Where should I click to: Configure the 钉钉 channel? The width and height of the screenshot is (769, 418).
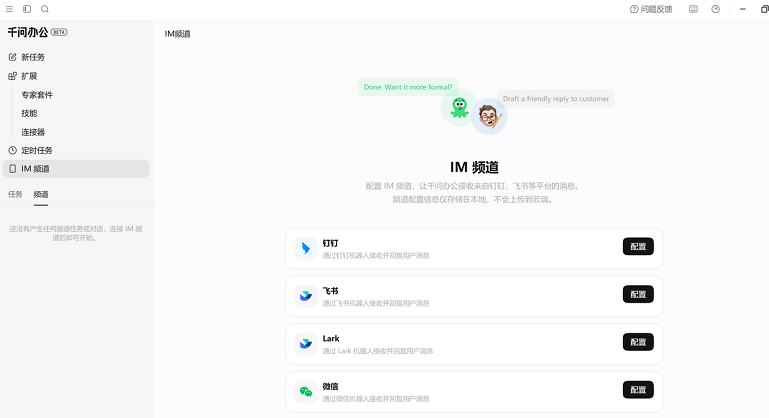pos(638,246)
